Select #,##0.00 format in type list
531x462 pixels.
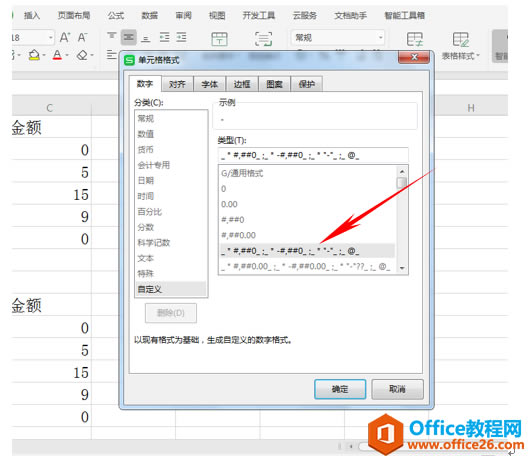307,235
